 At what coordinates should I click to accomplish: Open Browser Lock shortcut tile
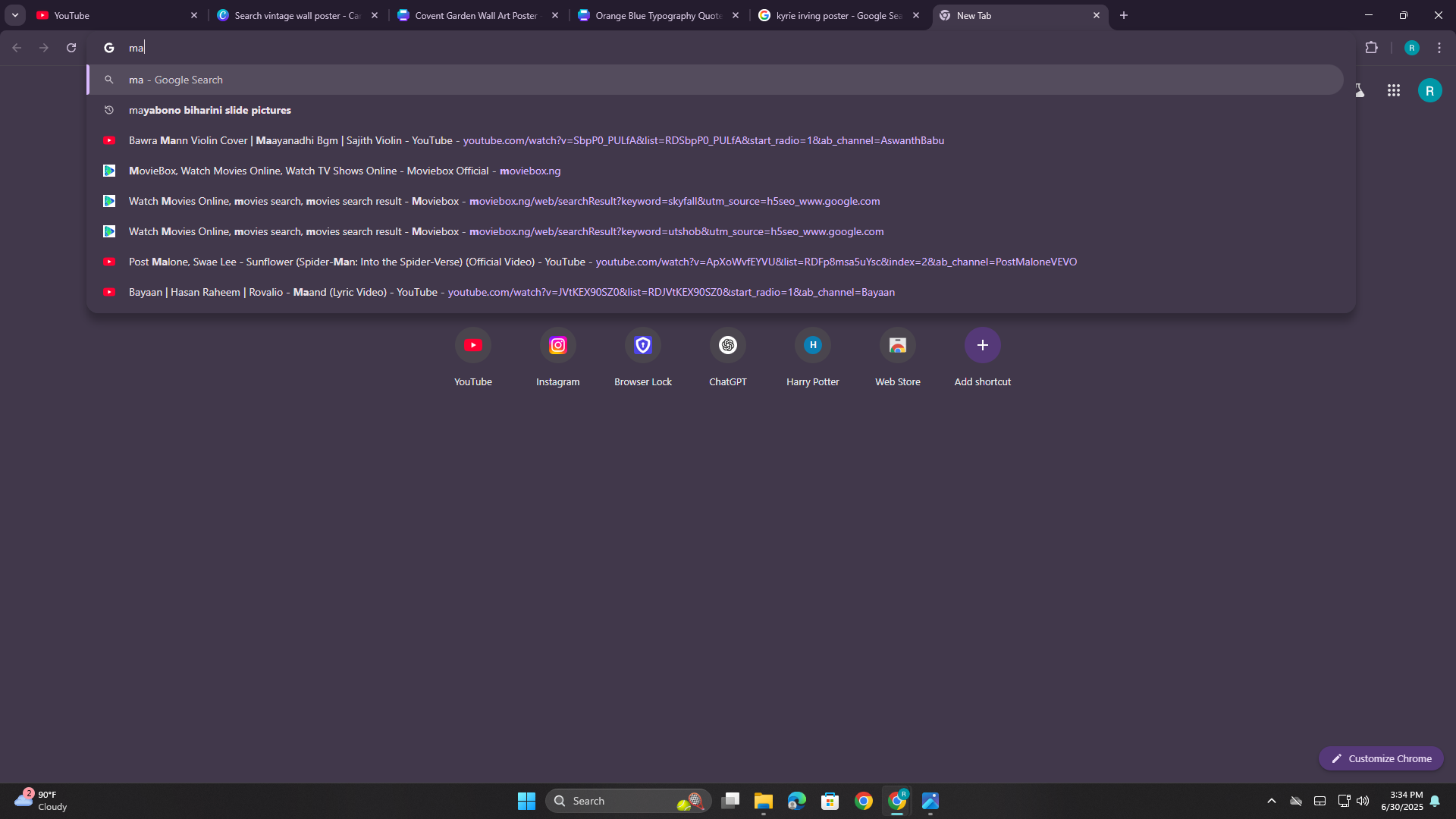(x=643, y=358)
